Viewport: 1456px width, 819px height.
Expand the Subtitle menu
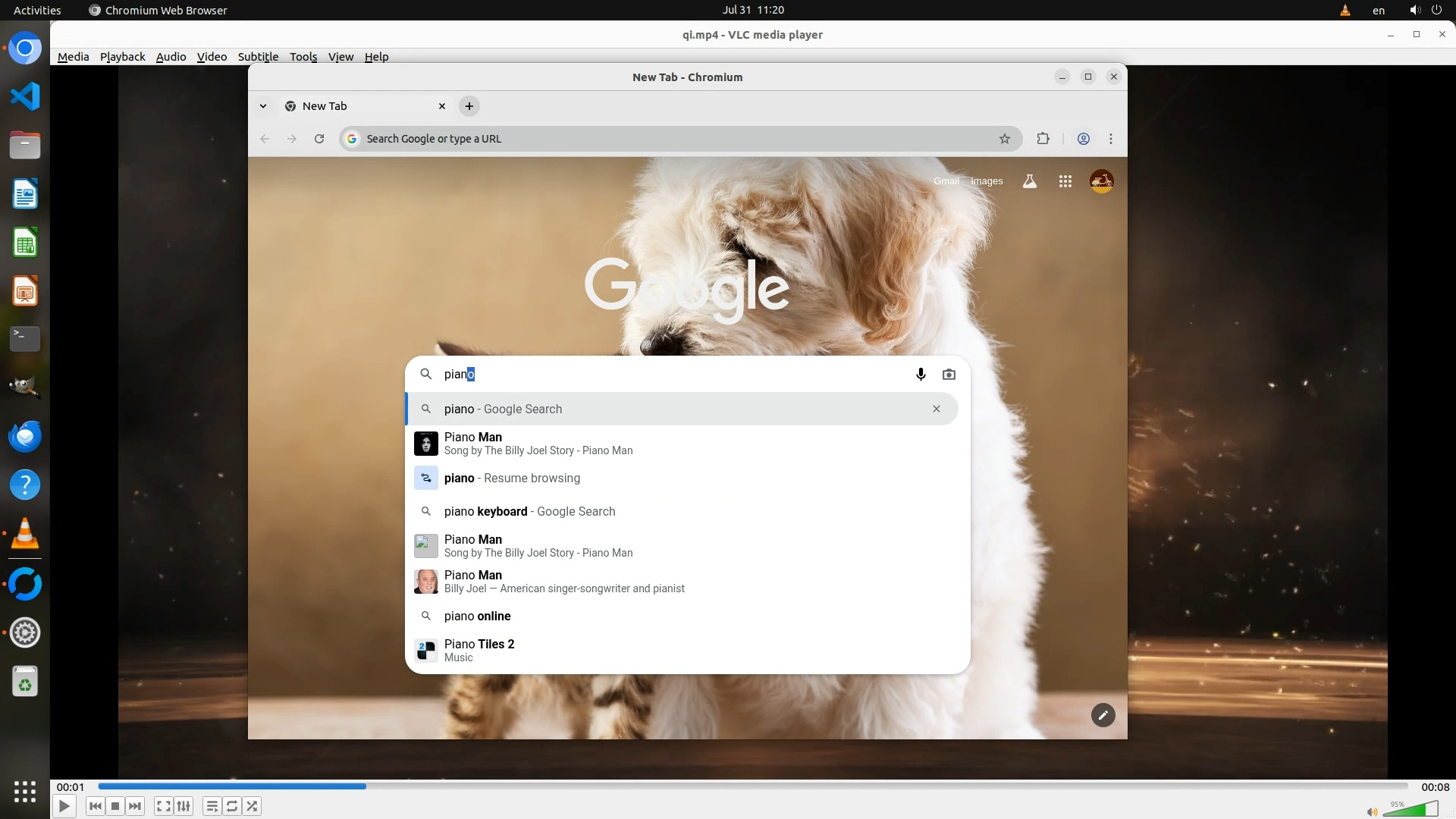click(x=258, y=57)
